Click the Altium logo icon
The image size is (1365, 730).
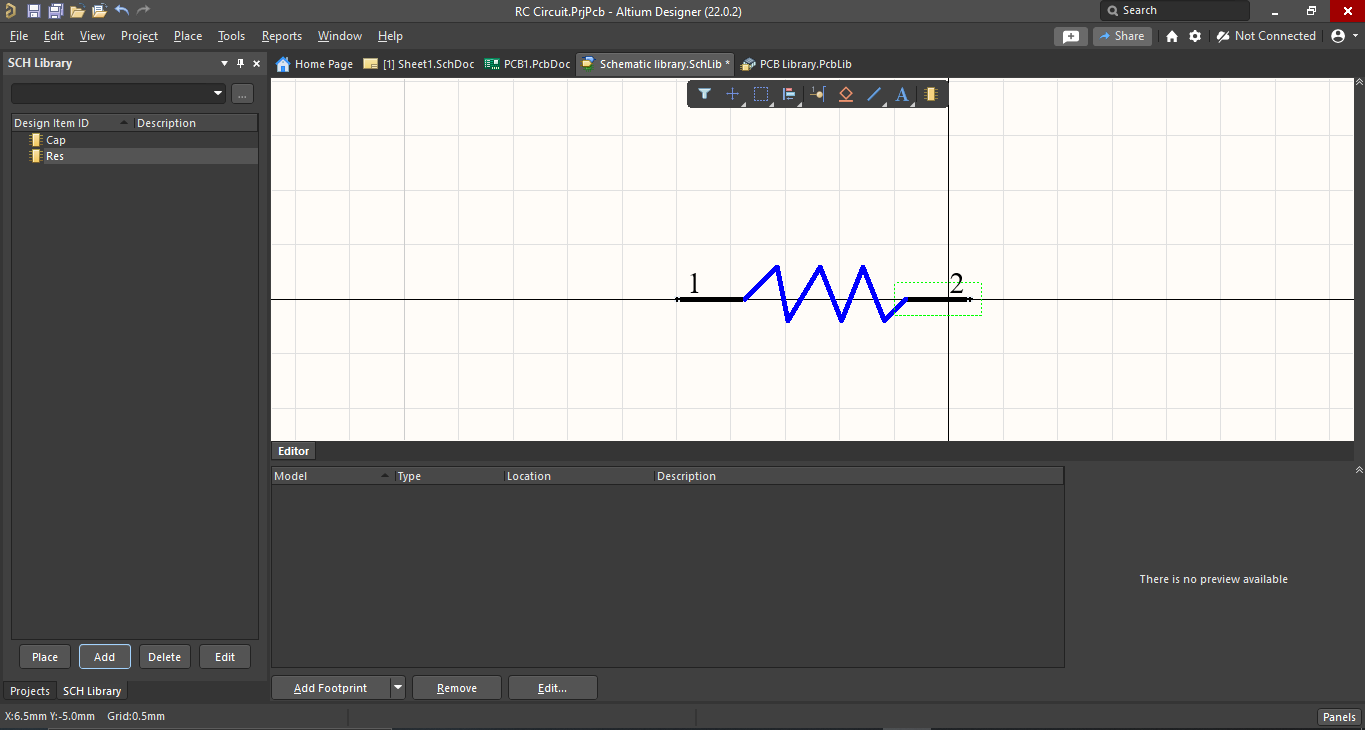click(x=9, y=11)
